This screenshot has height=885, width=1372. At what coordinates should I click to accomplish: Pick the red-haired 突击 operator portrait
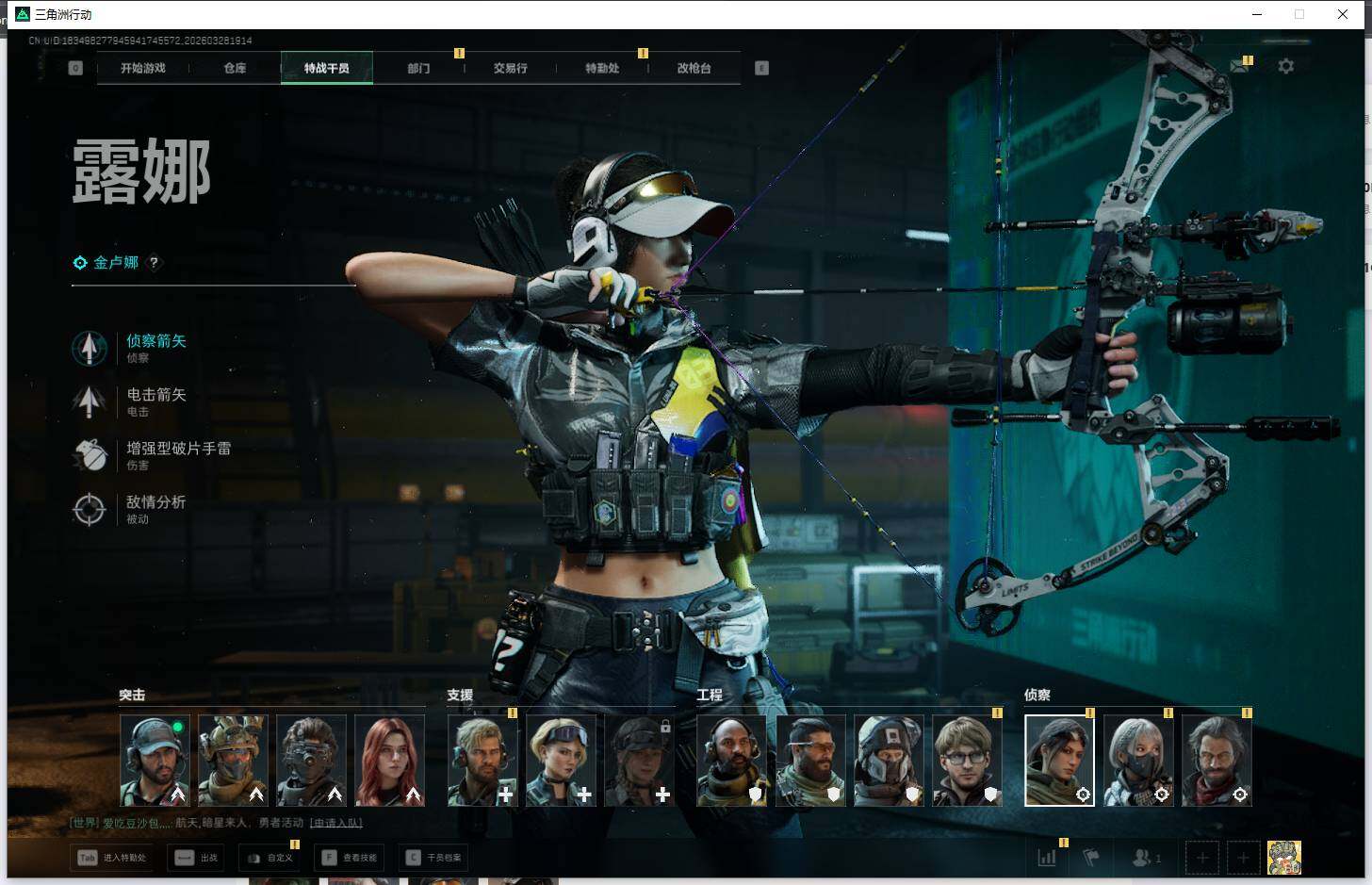389,760
